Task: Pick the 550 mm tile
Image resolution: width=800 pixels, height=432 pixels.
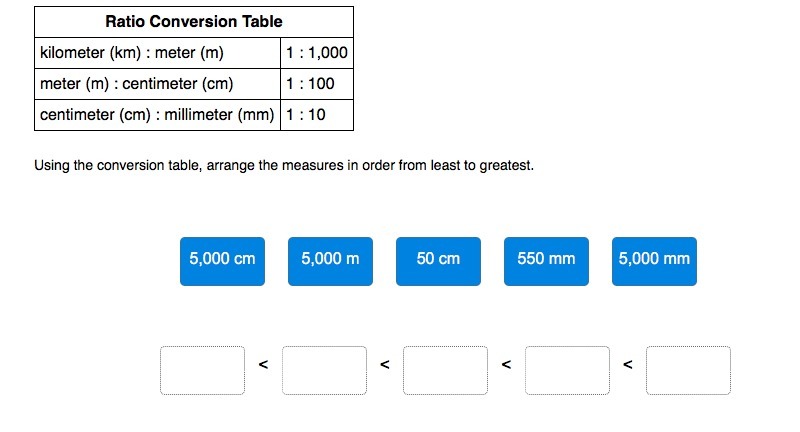Action: [x=546, y=261]
